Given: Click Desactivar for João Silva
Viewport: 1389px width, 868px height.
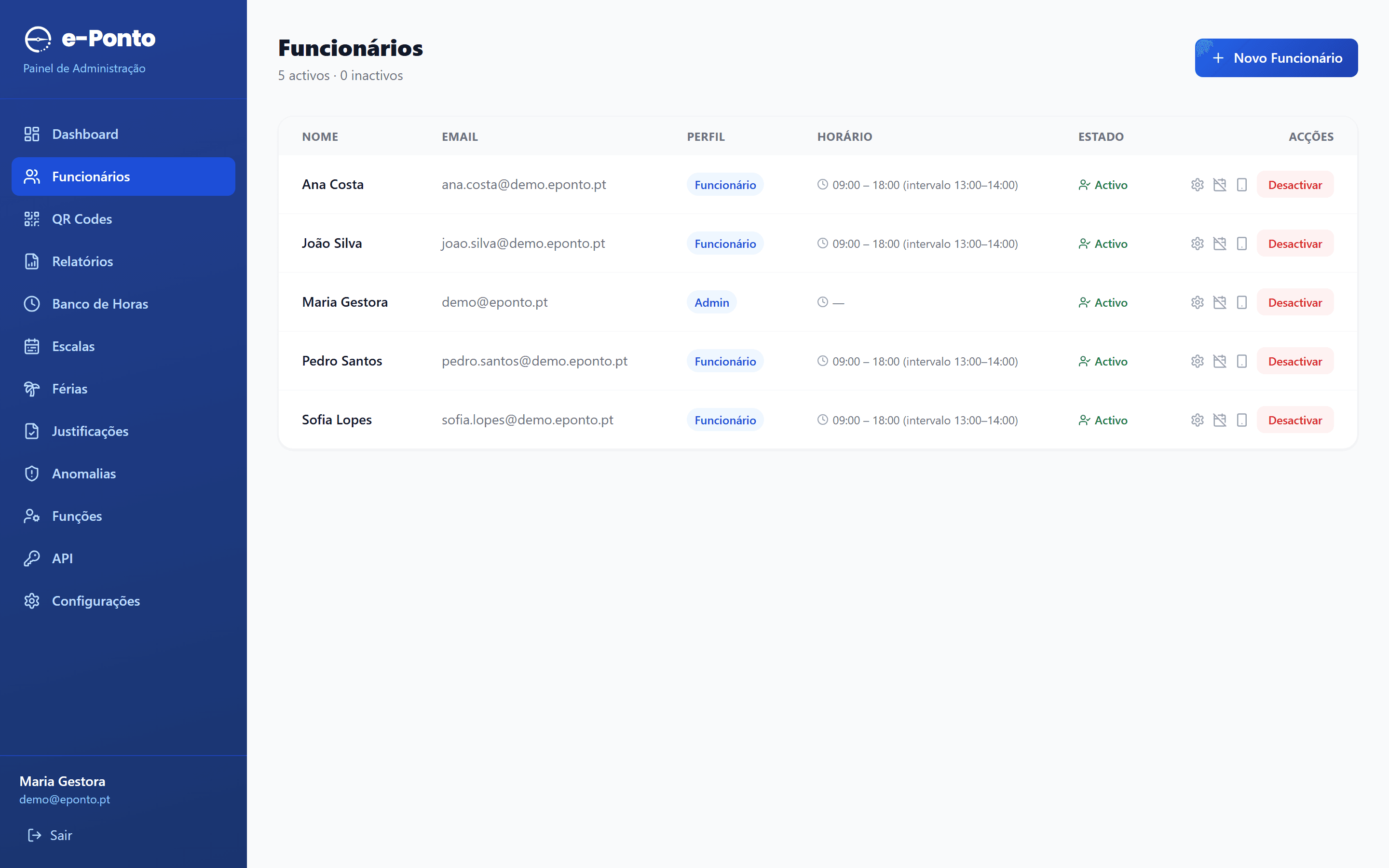Looking at the screenshot, I should click(1295, 244).
